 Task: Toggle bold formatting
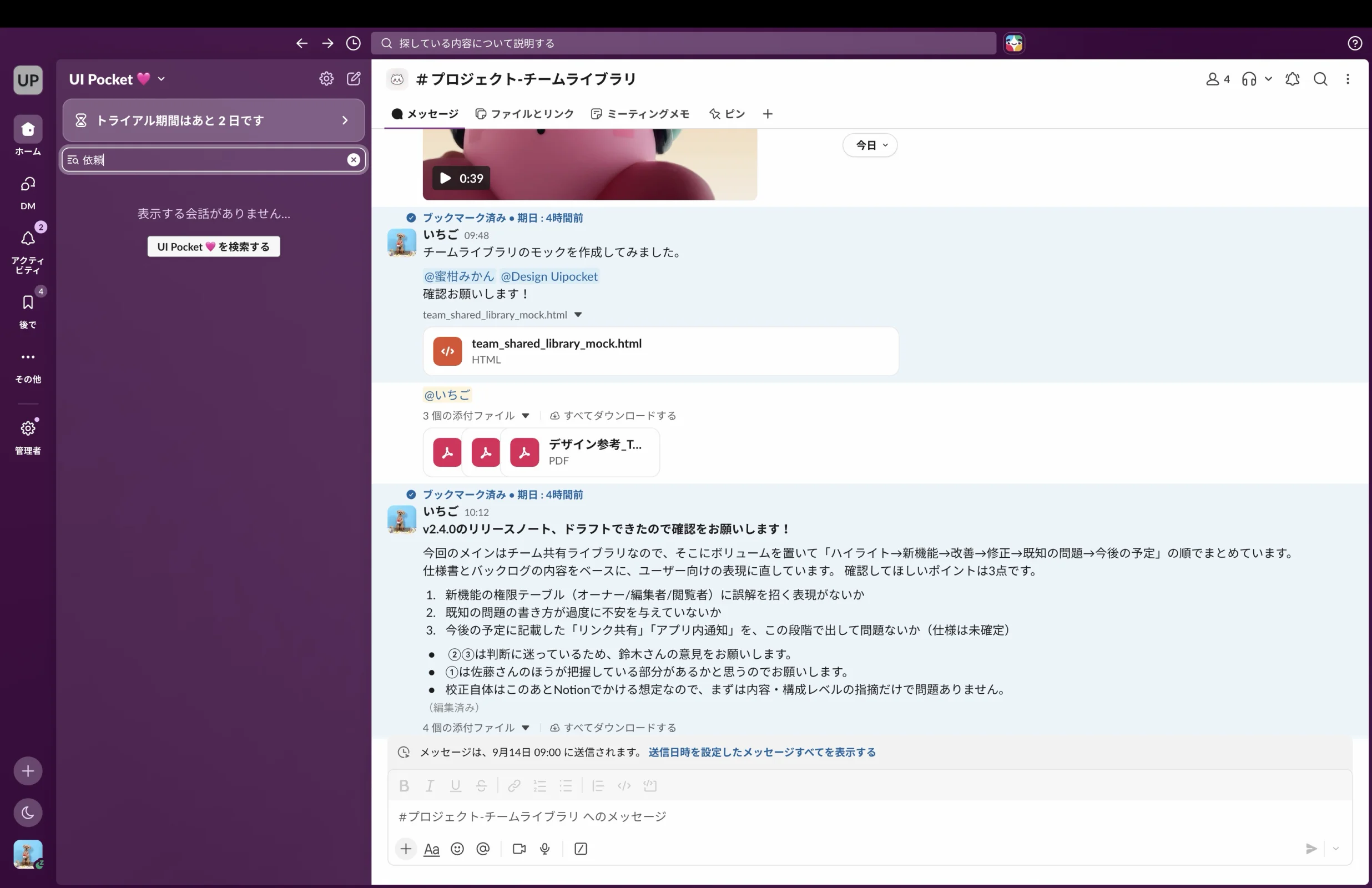404,785
